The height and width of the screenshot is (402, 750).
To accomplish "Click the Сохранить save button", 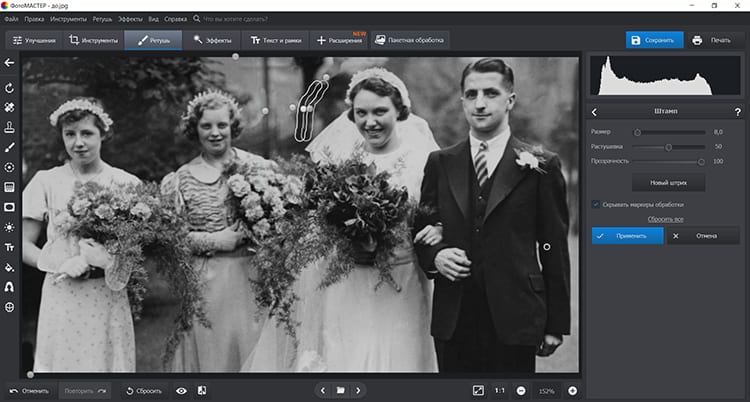I will pos(653,40).
